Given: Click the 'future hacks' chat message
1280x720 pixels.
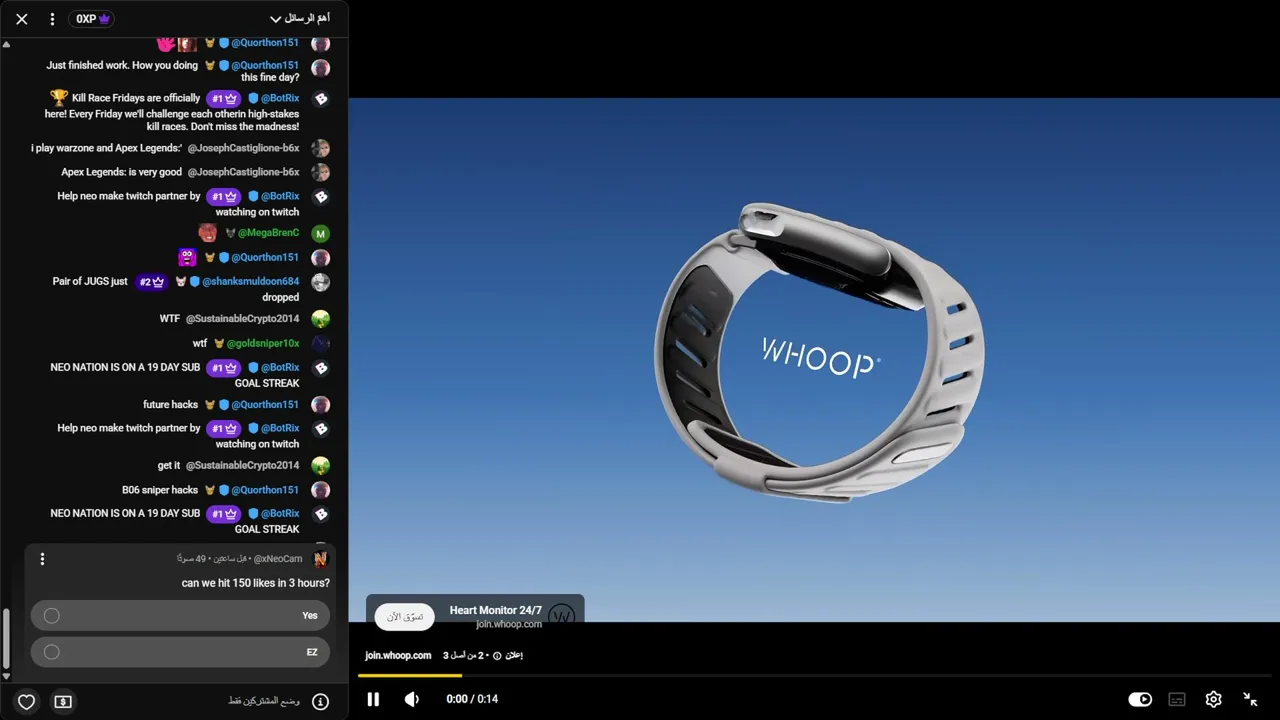Looking at the screenshot, I should click(x=170, y=405).
